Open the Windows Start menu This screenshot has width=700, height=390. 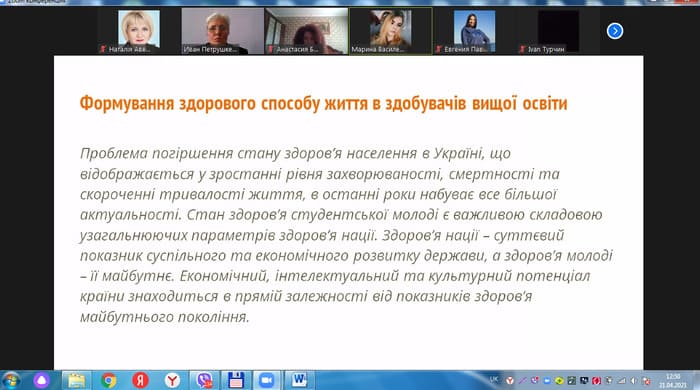[11, 381]
